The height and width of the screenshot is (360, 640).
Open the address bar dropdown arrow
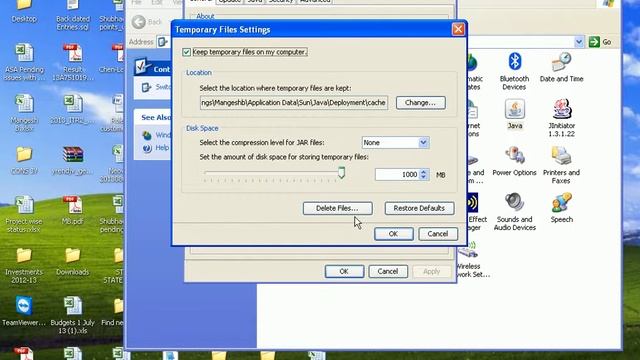coord(579,42)
